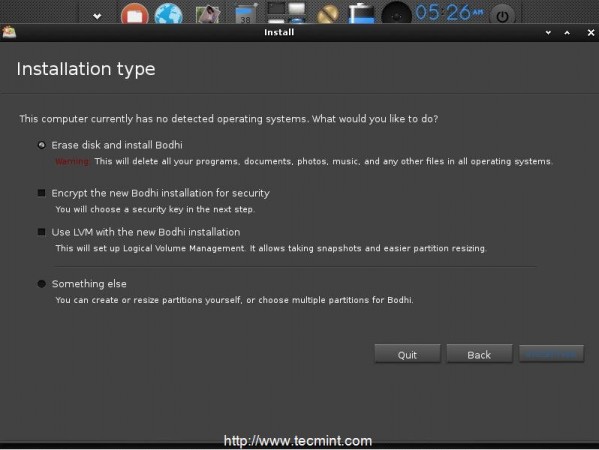Click the 'Logical Volume Management' description text
599x450 pixels.
pos(271,248)
